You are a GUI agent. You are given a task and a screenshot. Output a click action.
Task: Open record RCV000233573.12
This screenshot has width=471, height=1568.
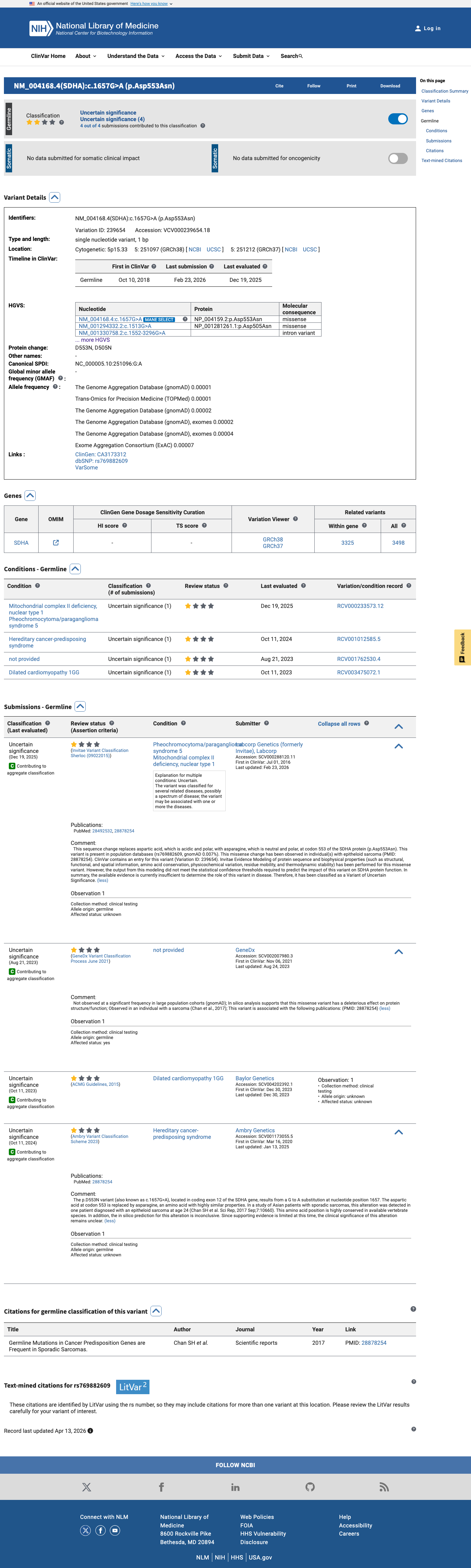360,606
